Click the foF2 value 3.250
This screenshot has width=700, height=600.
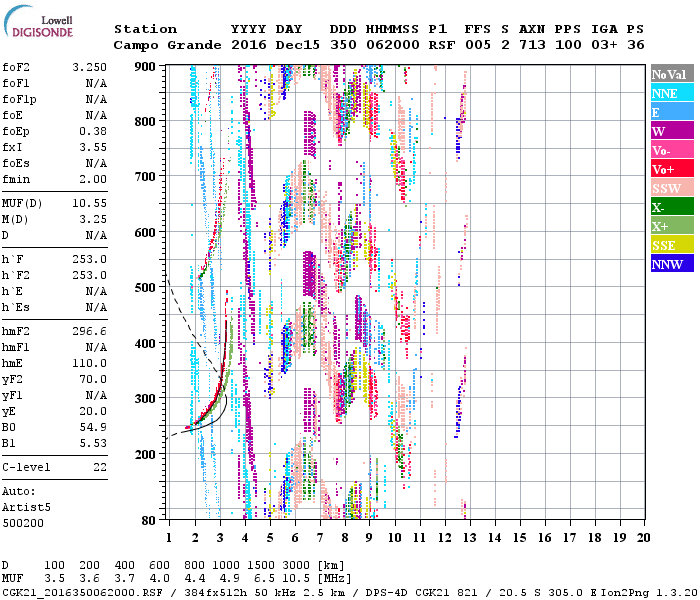coord(89,67)
